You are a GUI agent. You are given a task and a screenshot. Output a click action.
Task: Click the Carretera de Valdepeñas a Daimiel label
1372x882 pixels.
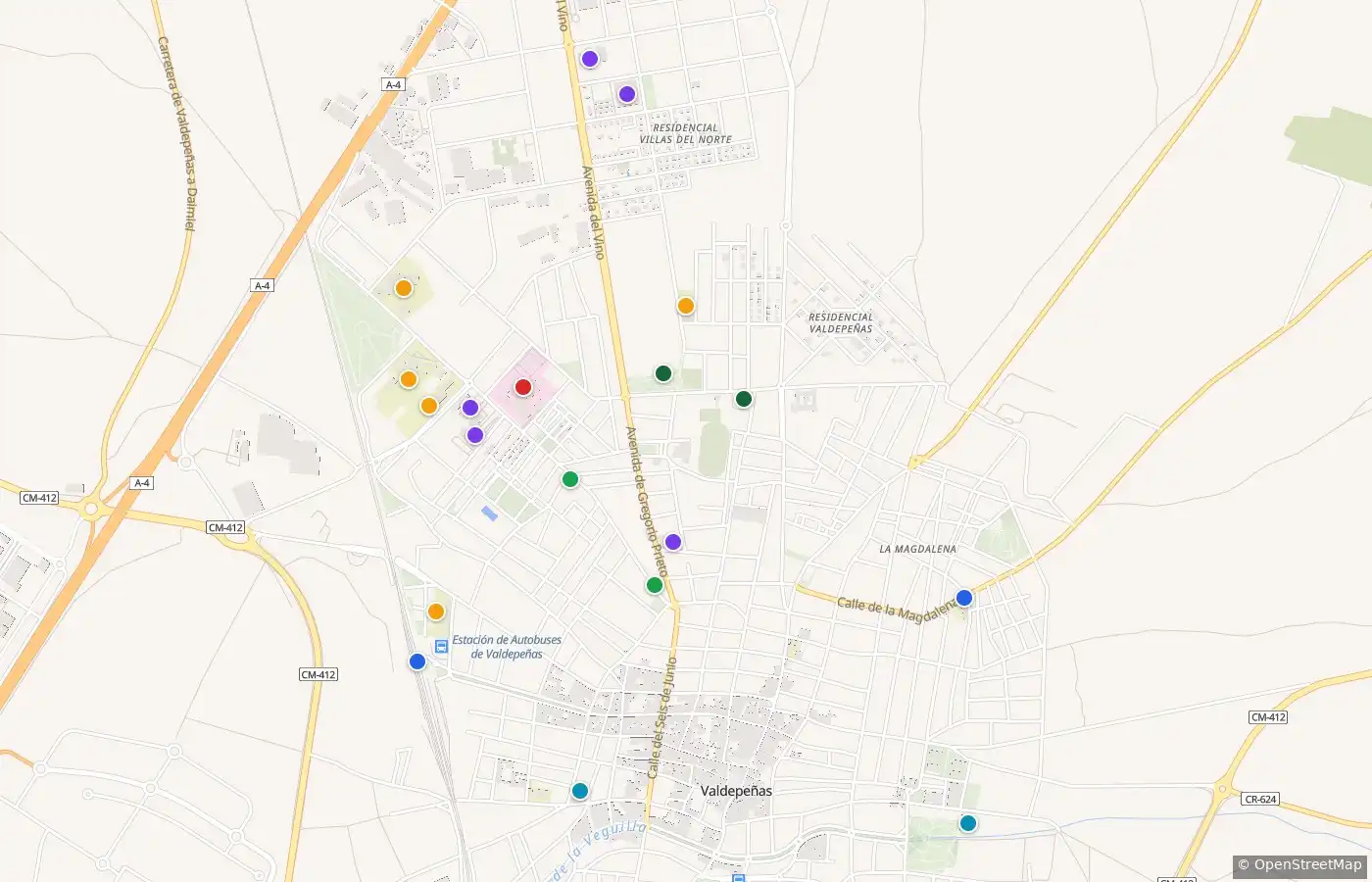click(x=176, y=133)
